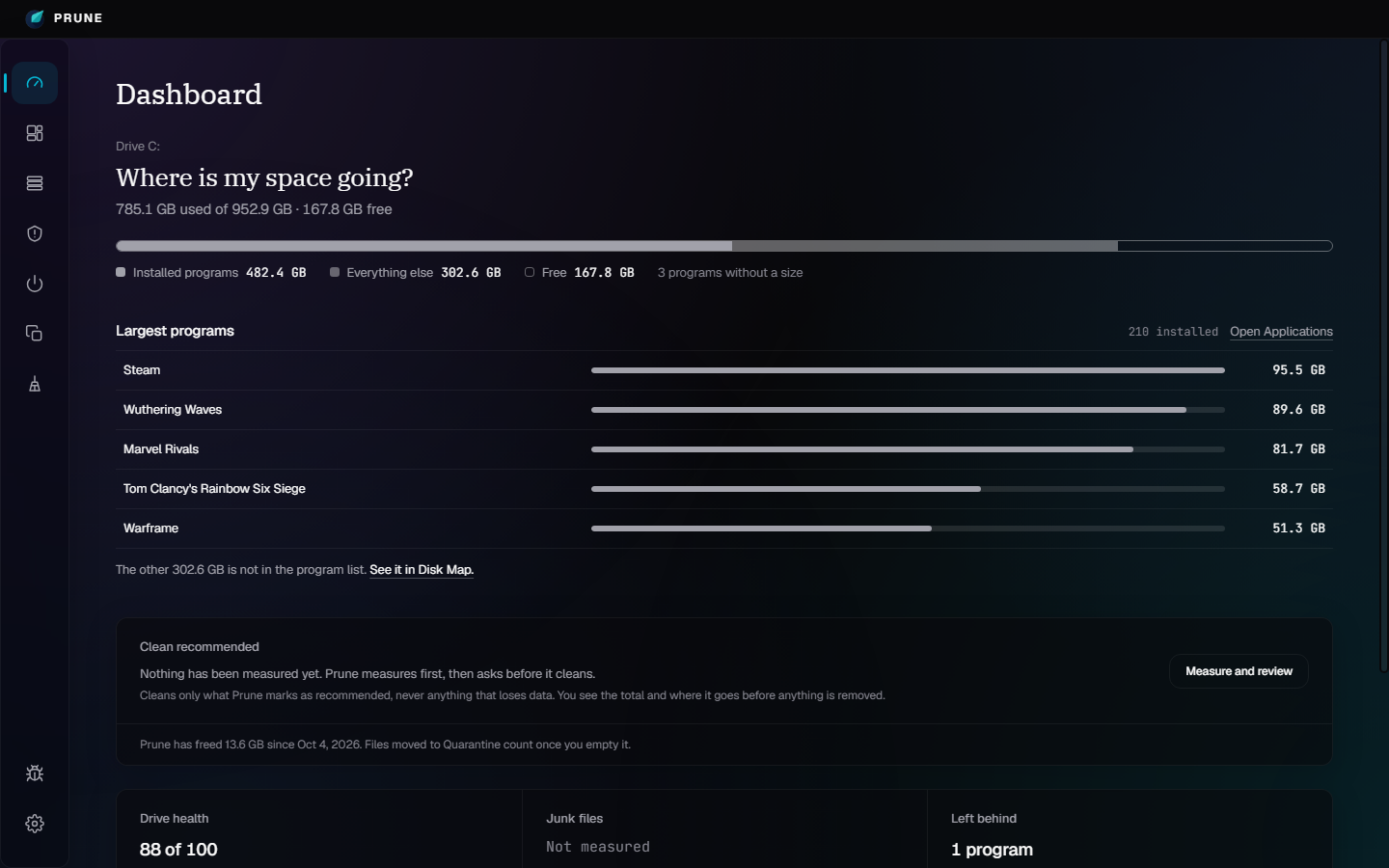Click the Drive C: label

click(x=138, y=147)
